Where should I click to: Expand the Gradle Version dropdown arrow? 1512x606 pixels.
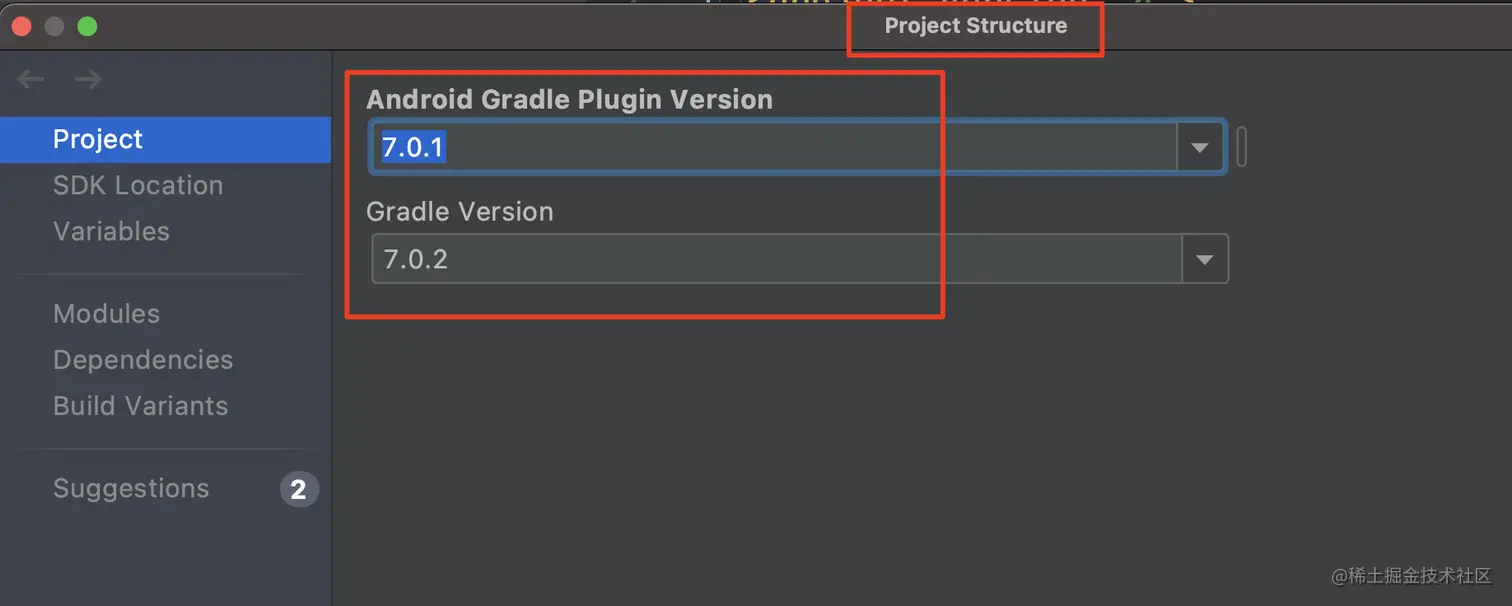coord(1204,260)
